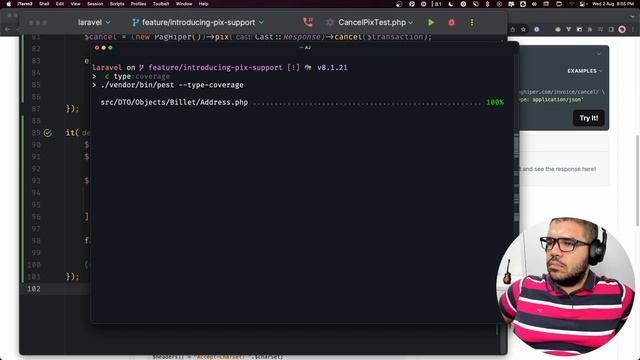Open the iTerm2 application menu
Viewport: 640px width, 360px height.
click(25, 4)
